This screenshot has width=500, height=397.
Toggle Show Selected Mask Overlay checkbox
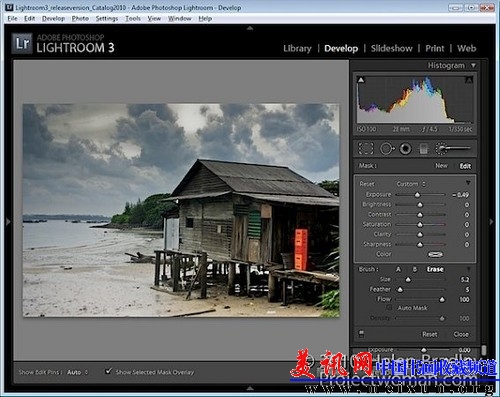click(x=108, y=371)
